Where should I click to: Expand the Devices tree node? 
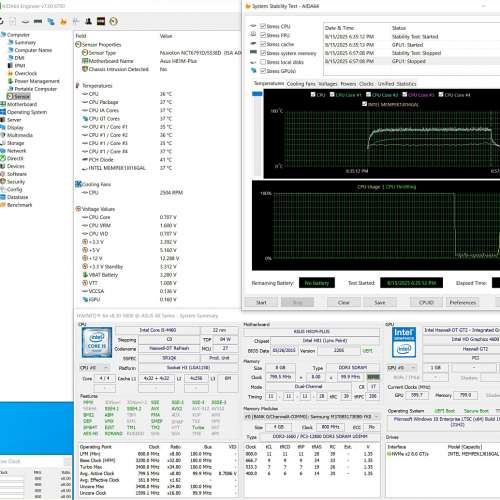pos(16,166)
